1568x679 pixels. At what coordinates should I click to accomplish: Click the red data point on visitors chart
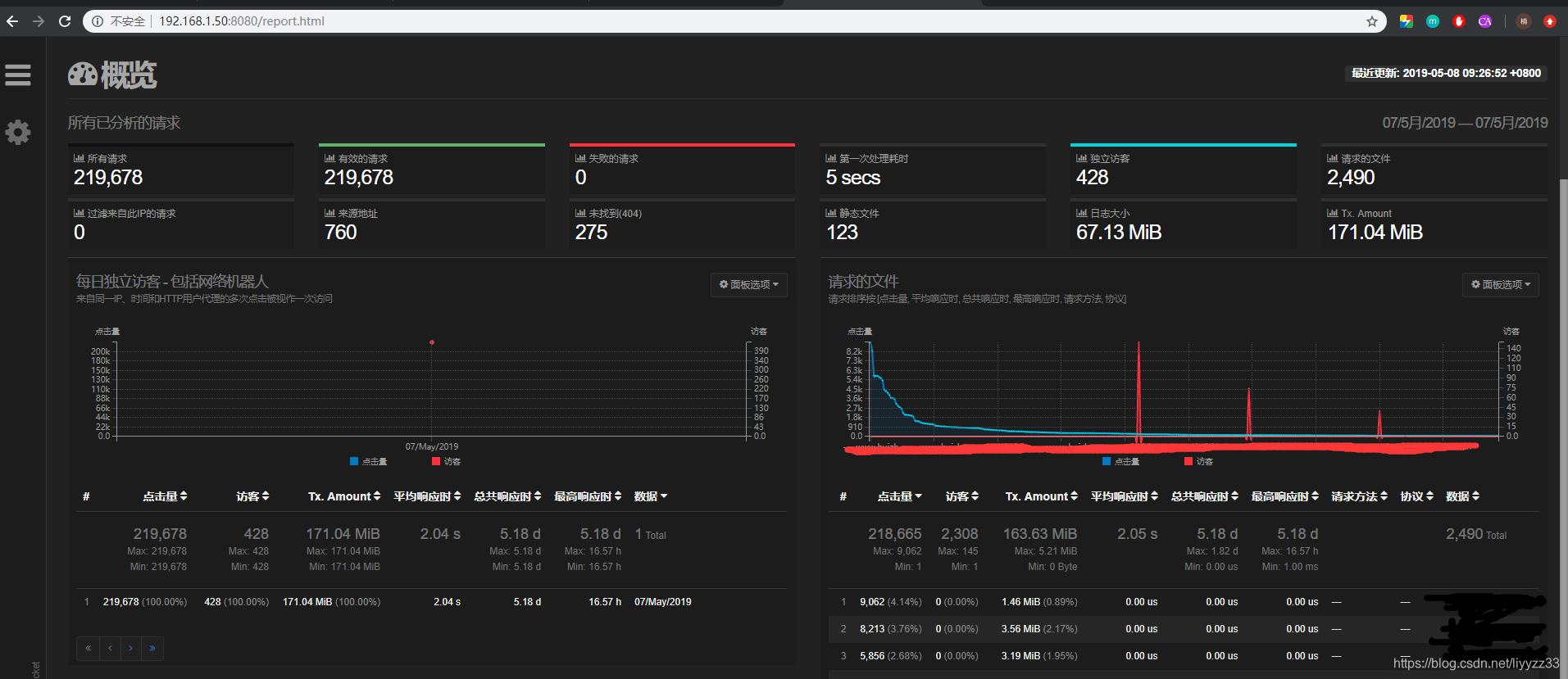(432, 342)
